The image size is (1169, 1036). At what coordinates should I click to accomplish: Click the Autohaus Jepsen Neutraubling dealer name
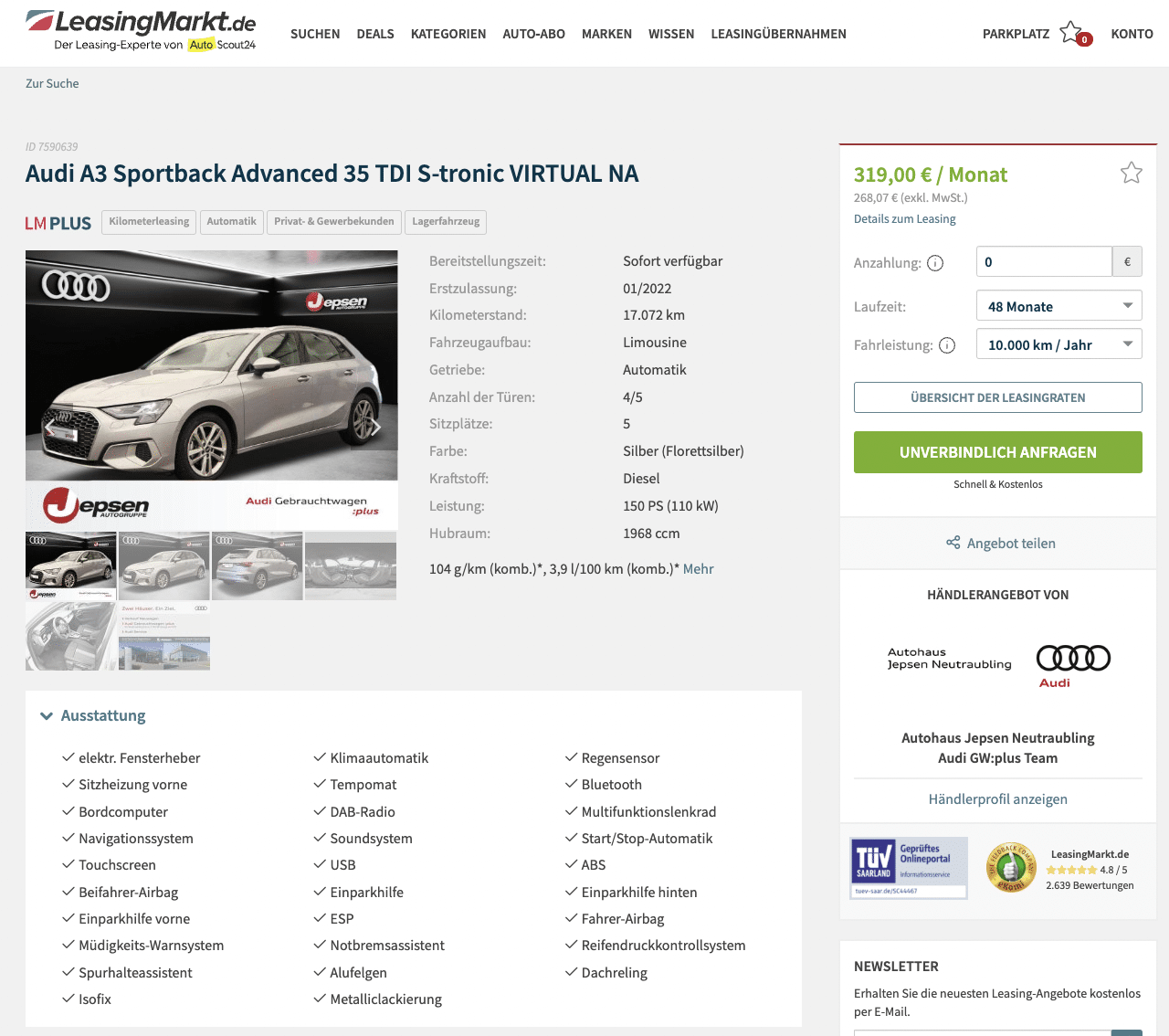pos(998,738)
